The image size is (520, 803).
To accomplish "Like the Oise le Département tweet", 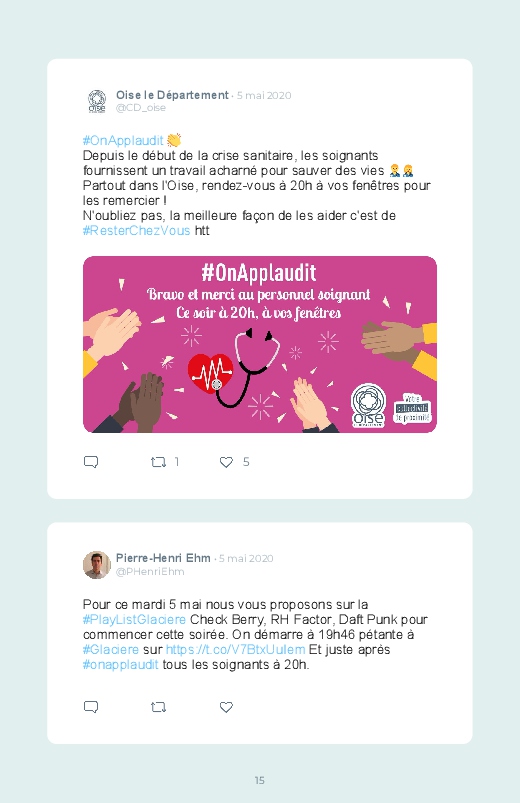I will pyautogui.click(x=226, y=462).
